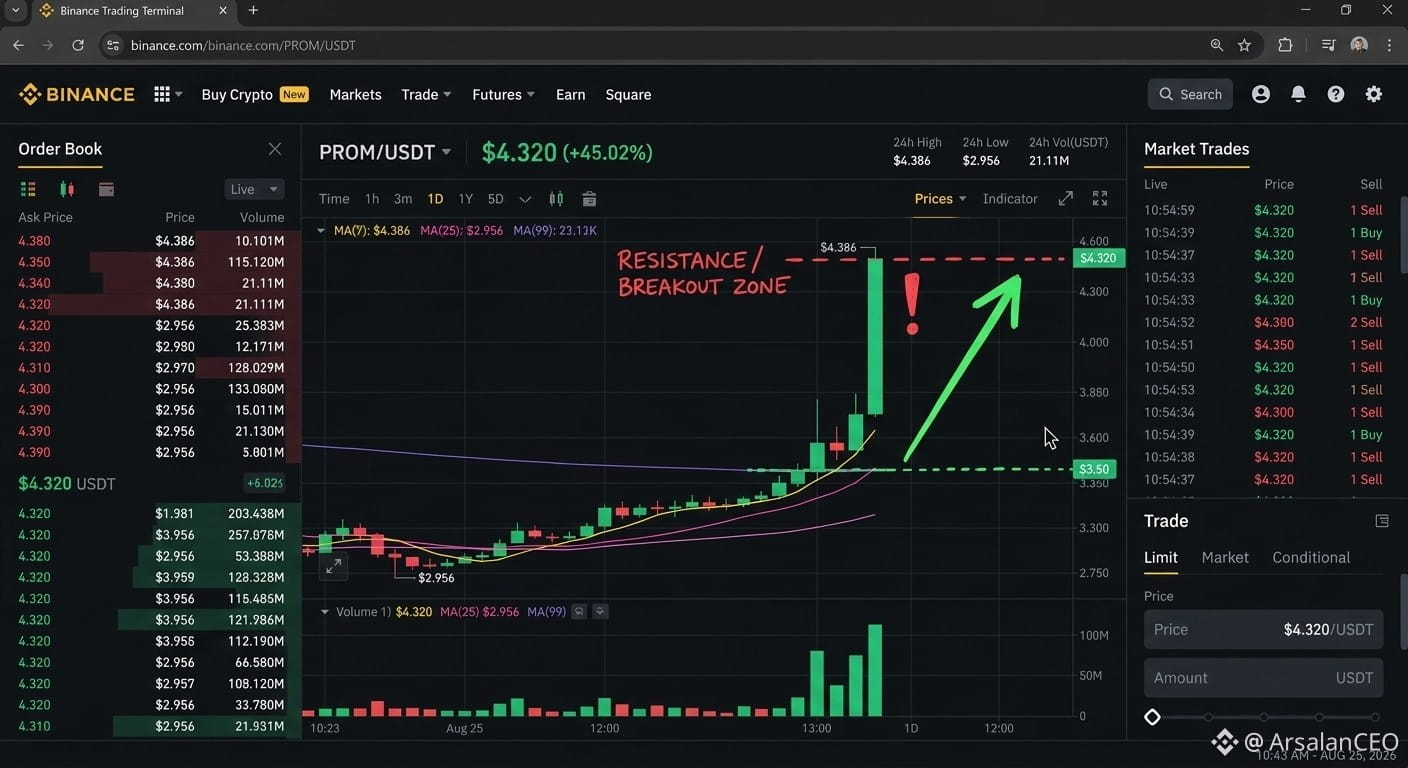Select the 1D chart interval

pyautogui.click(x=435, y=199)
